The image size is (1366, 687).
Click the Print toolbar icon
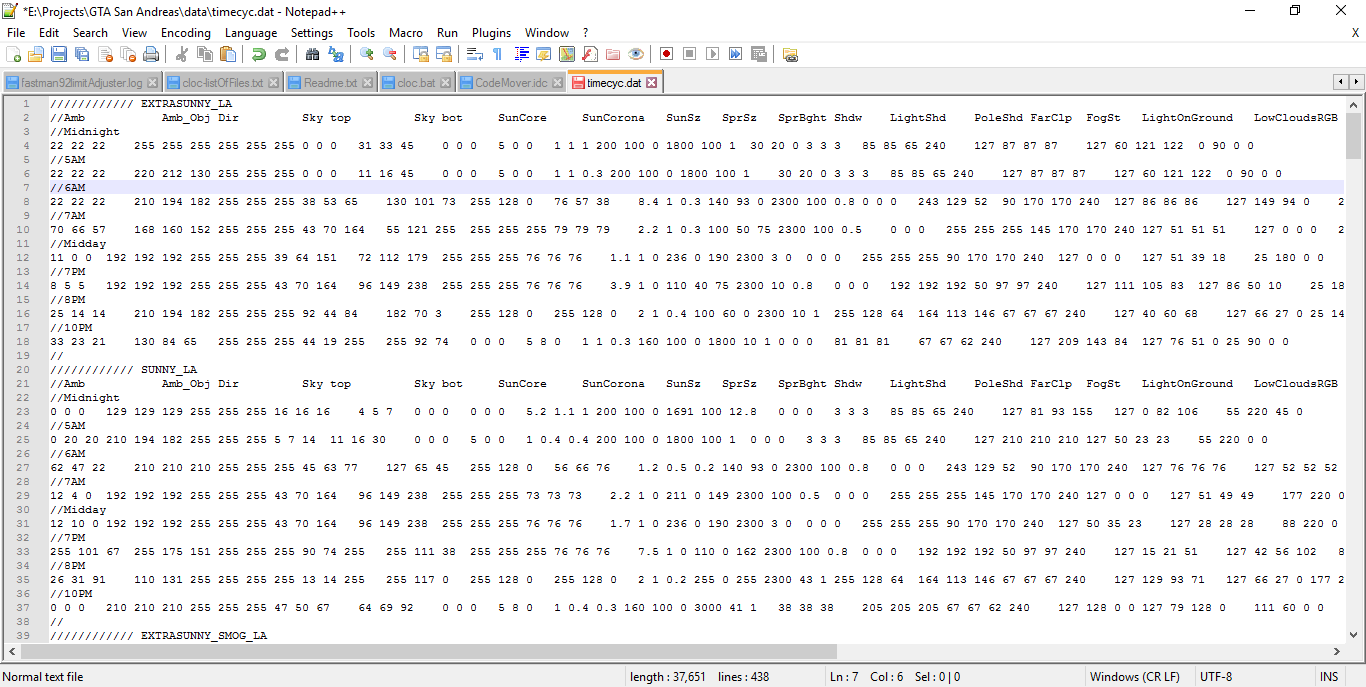point(151,54)
